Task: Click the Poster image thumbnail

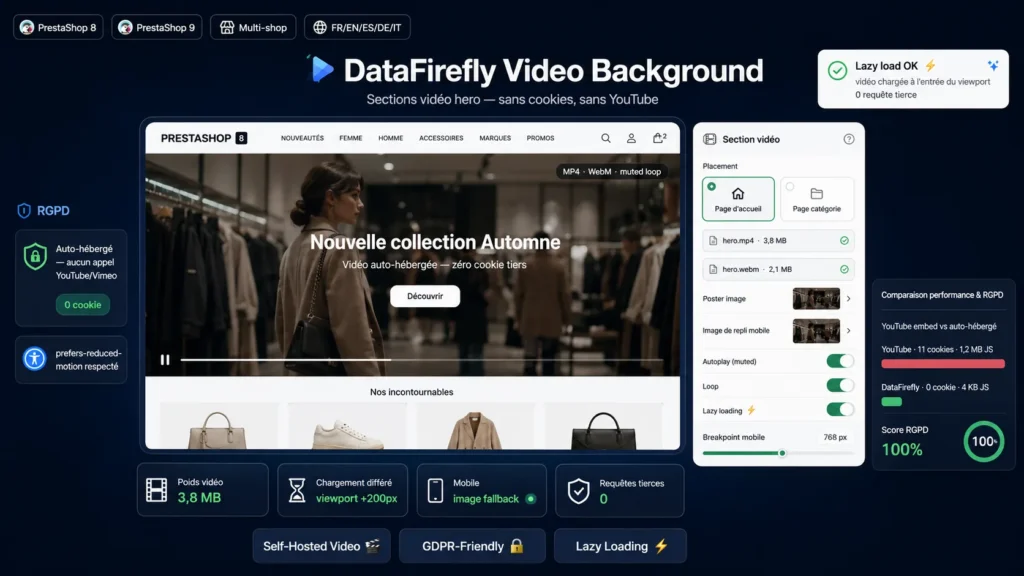Action: point(816,298)
